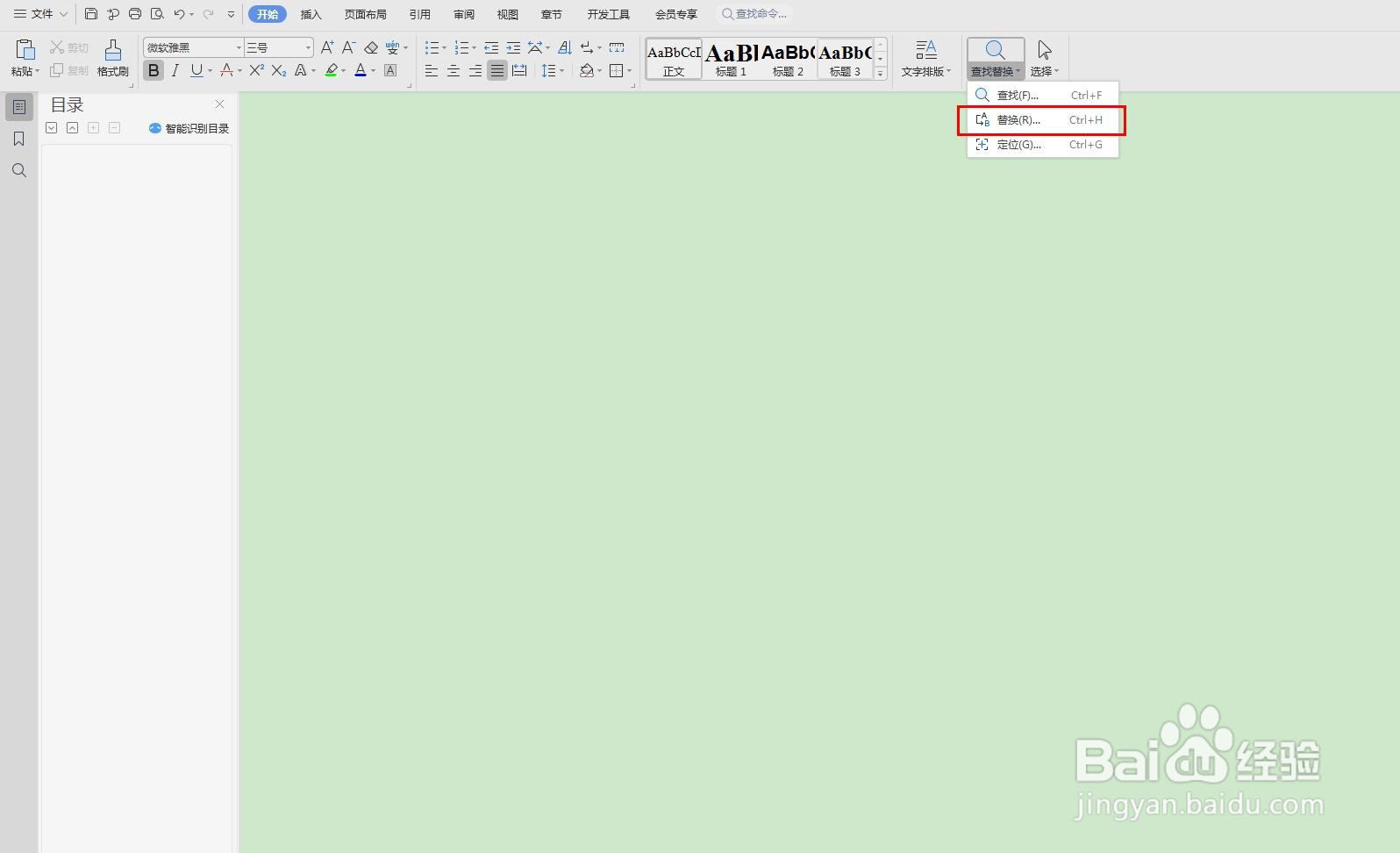Apply the 正文 style

[x=674, y=58]
